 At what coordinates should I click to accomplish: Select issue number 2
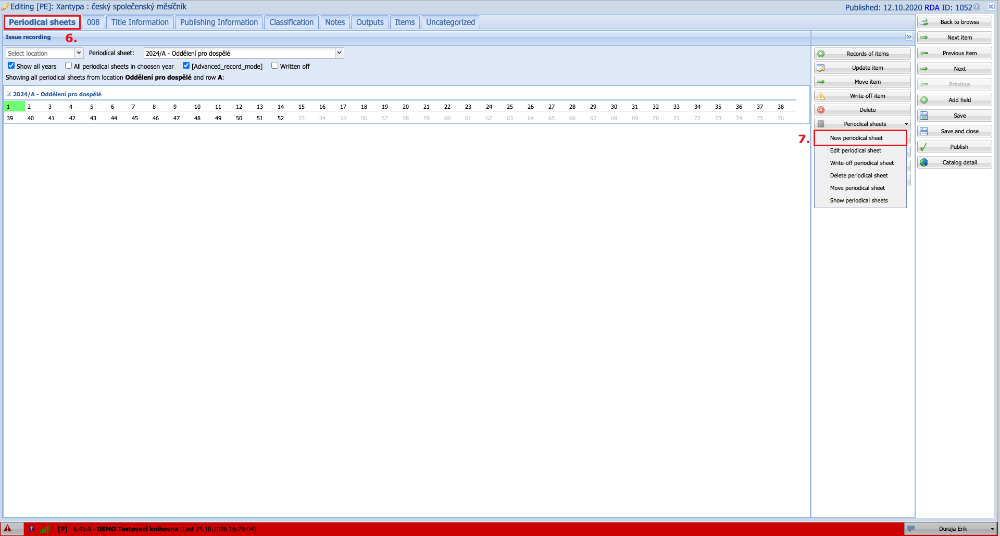point(29,107)
